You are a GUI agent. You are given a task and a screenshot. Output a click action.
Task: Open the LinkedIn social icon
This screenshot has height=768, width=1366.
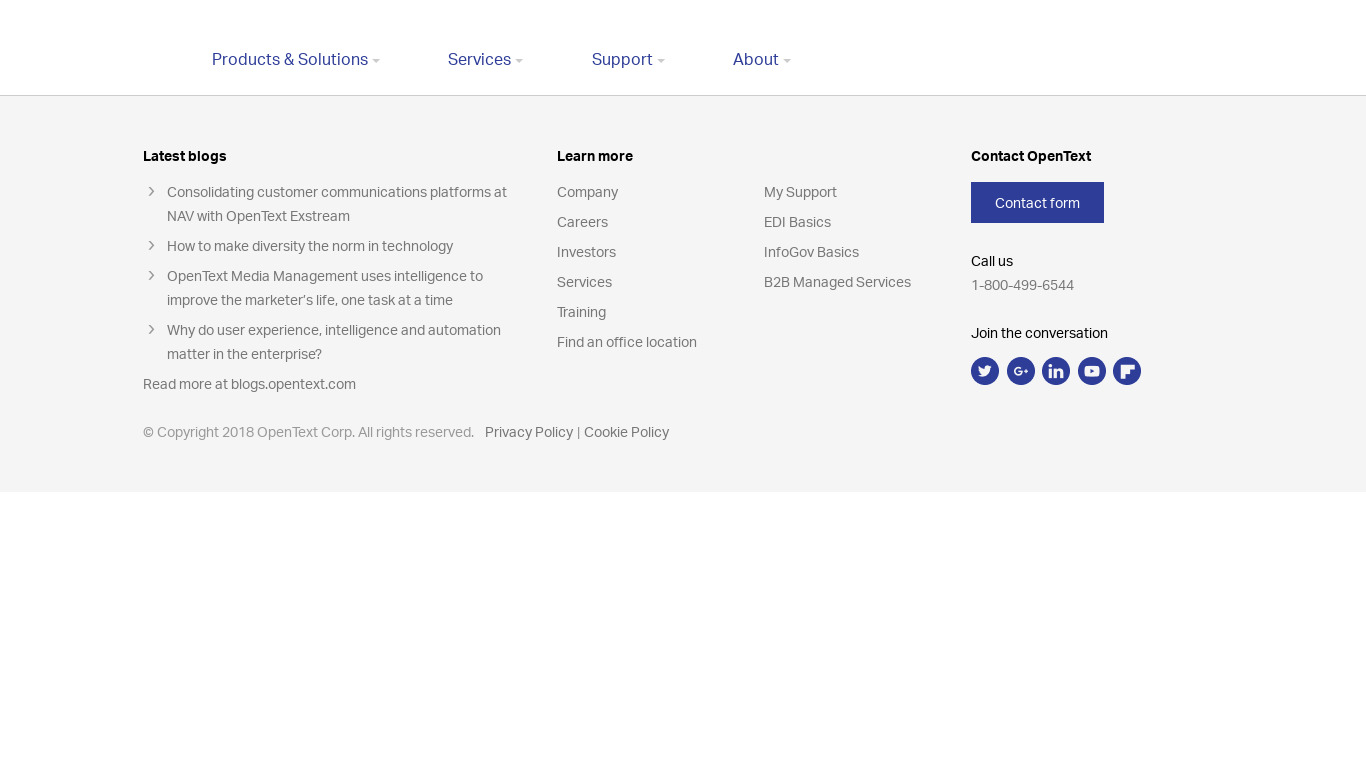(1056, 371)
